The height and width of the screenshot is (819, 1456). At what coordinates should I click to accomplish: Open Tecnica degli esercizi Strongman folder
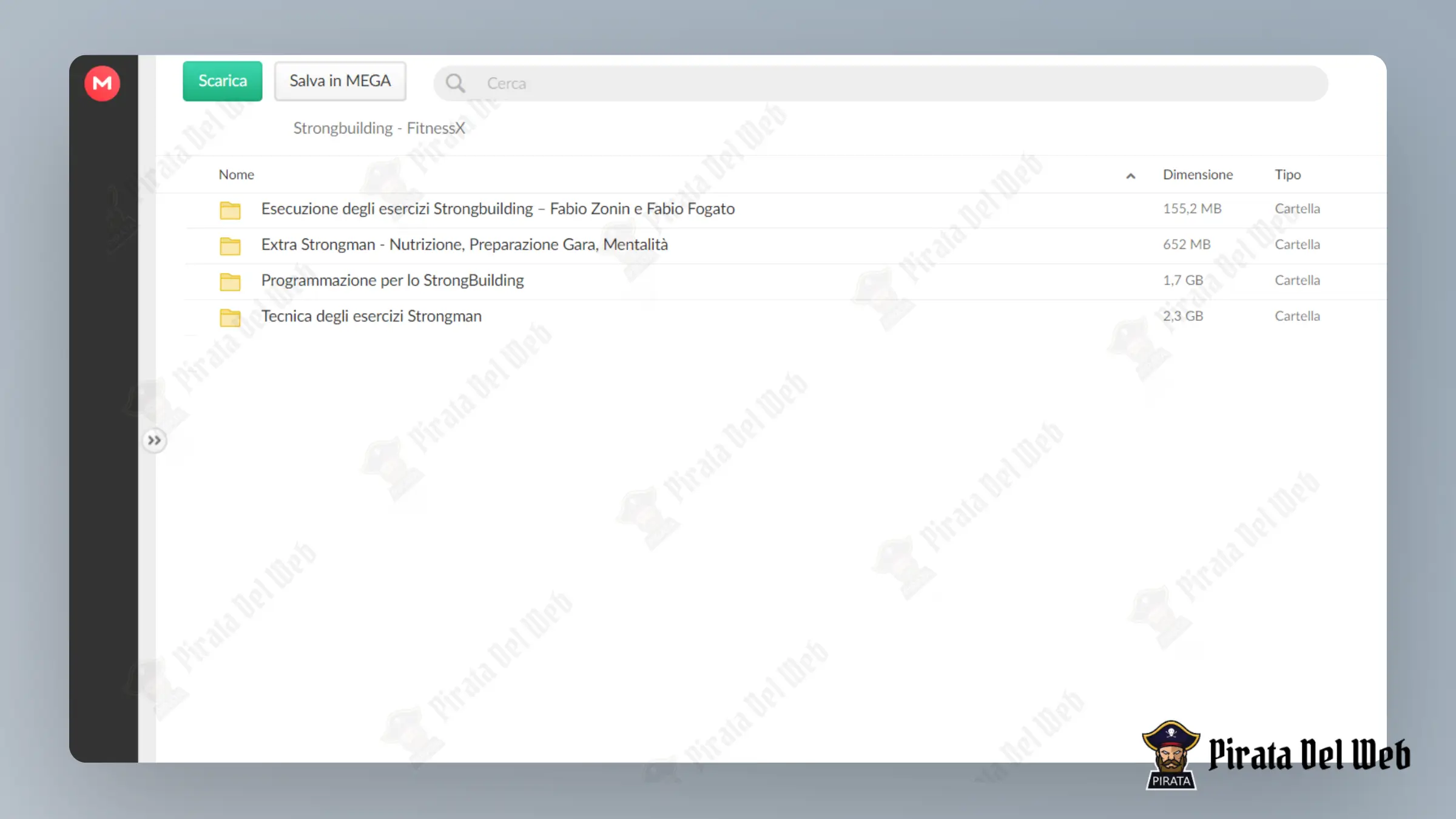(371, 316)
